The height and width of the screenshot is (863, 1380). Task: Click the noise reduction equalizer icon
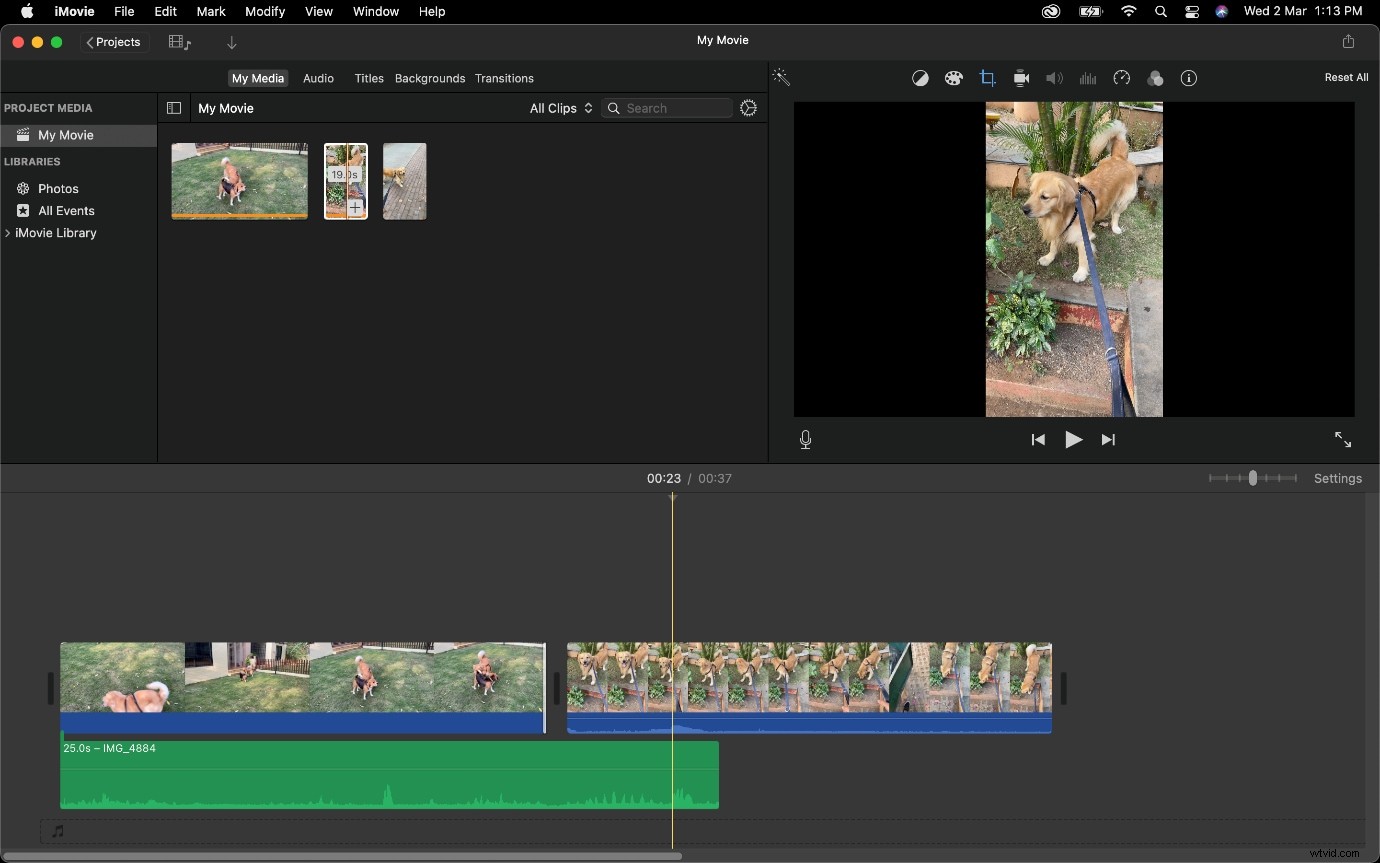coord(1088,78)
